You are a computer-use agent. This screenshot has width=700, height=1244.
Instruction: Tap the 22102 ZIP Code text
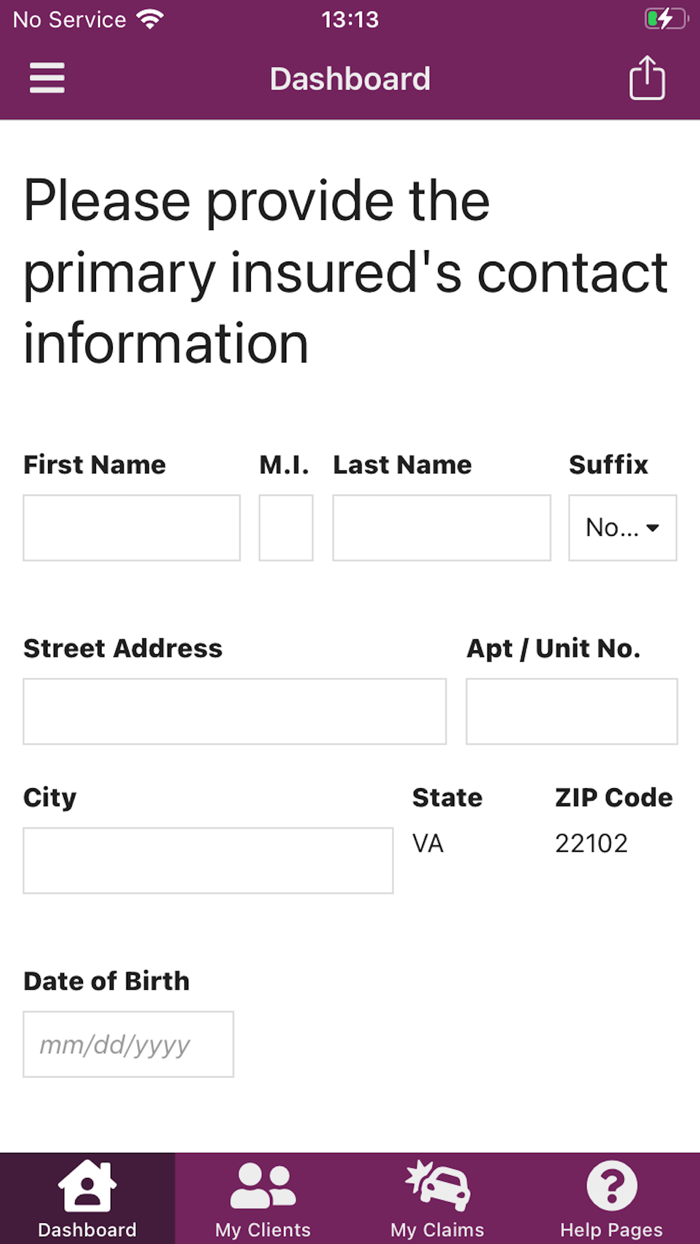click(591, 843)
